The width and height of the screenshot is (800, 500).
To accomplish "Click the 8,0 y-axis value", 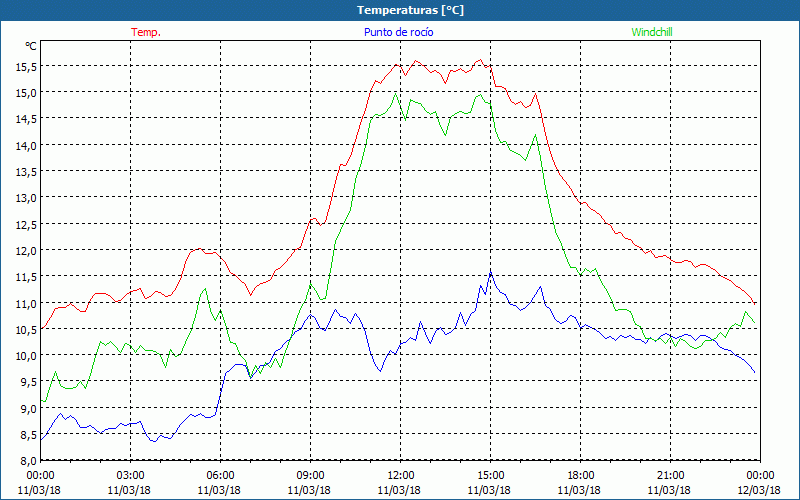I will 28,461.
